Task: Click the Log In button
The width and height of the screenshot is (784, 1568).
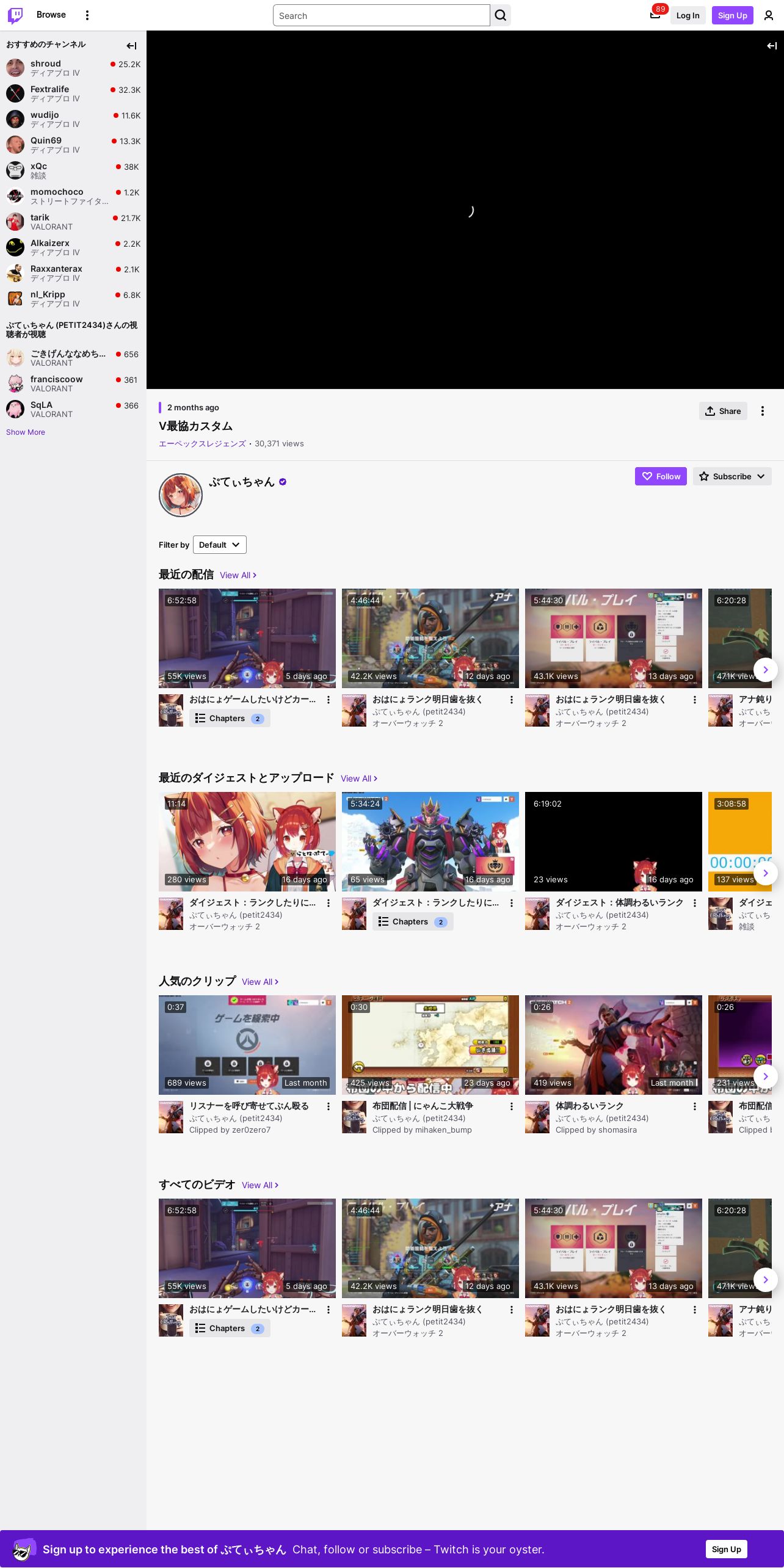Action: 688,15
